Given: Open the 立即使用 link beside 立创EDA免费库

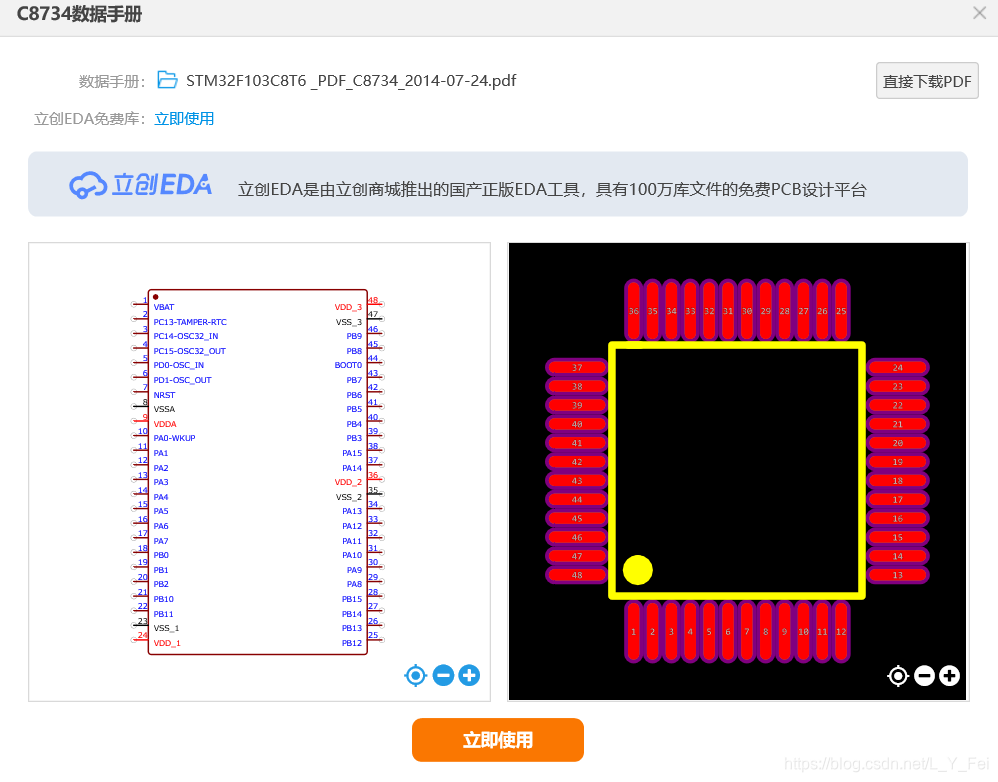Looking at the screenshot, I should (x=184, y=117).
